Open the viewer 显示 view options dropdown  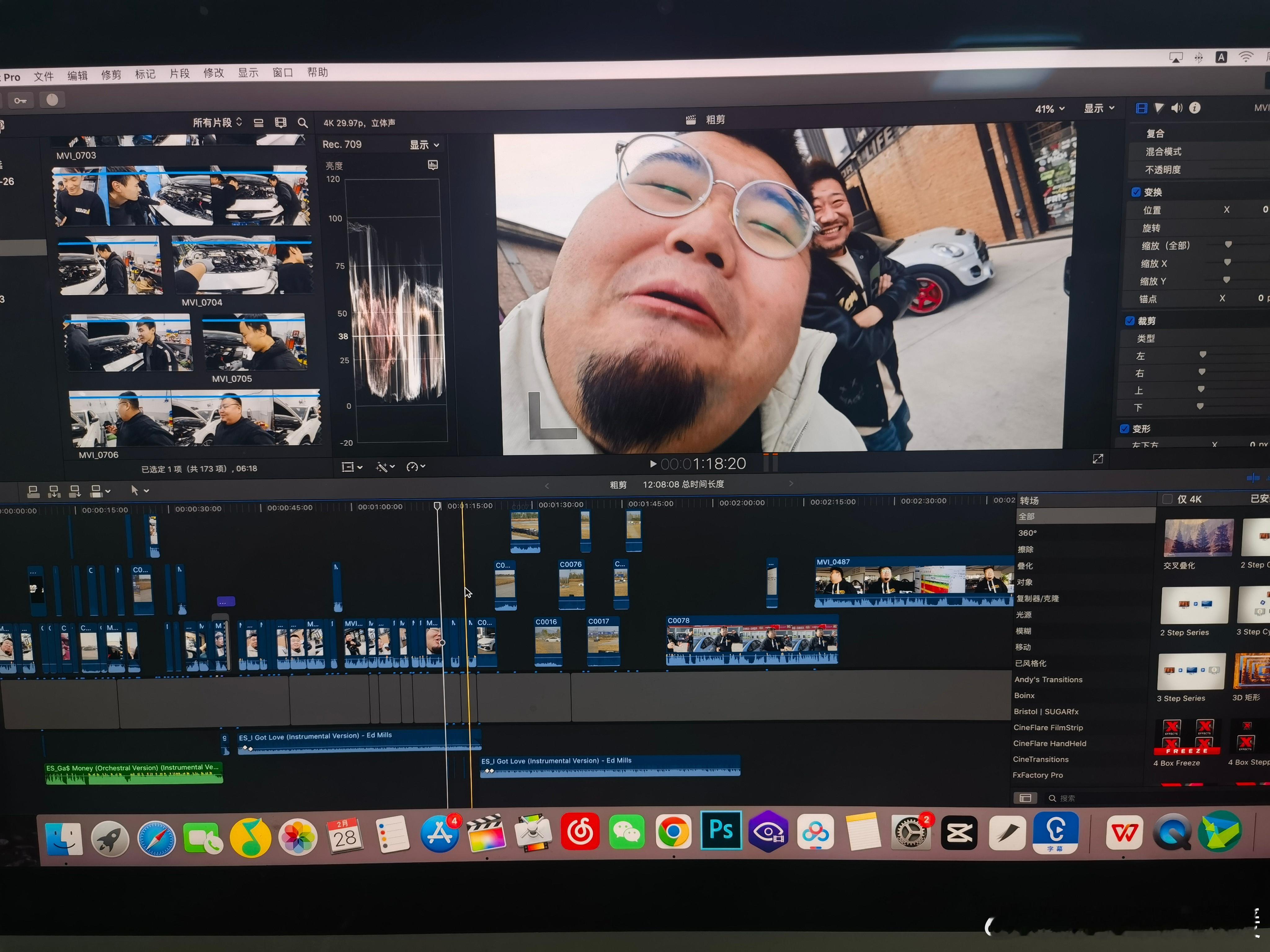1099,108
